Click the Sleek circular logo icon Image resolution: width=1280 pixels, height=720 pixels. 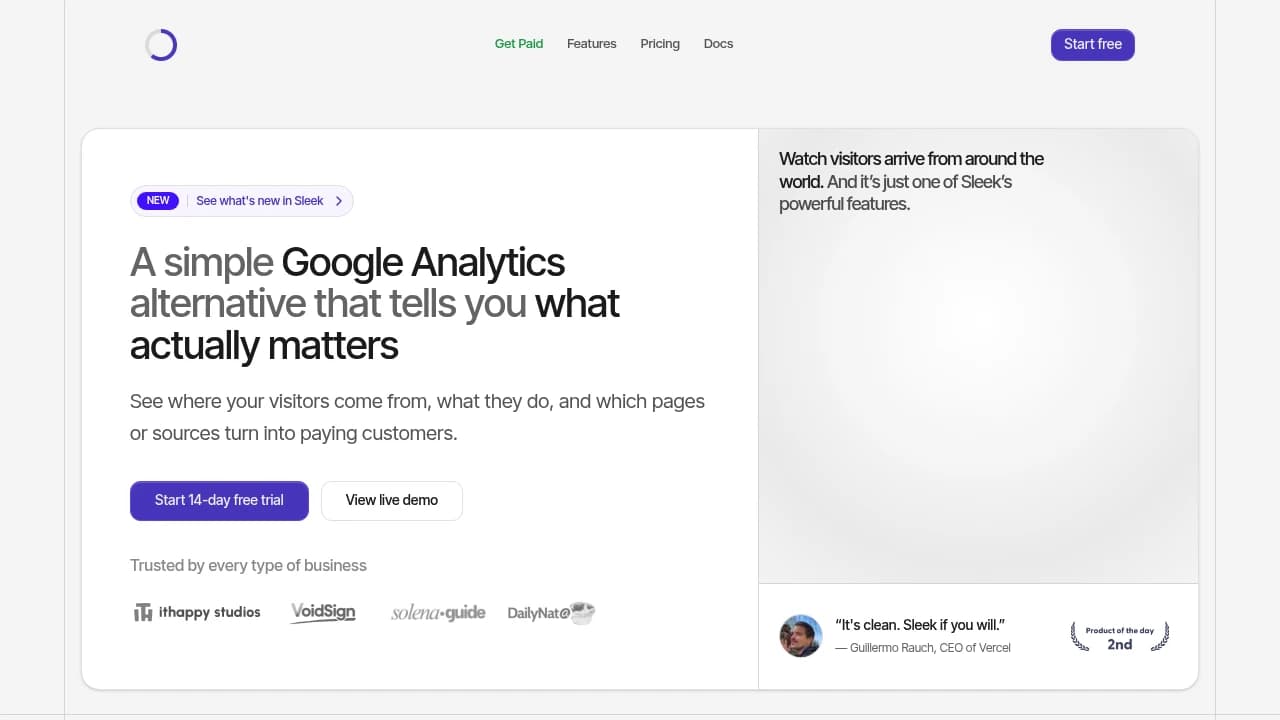(x=161, y=45)
